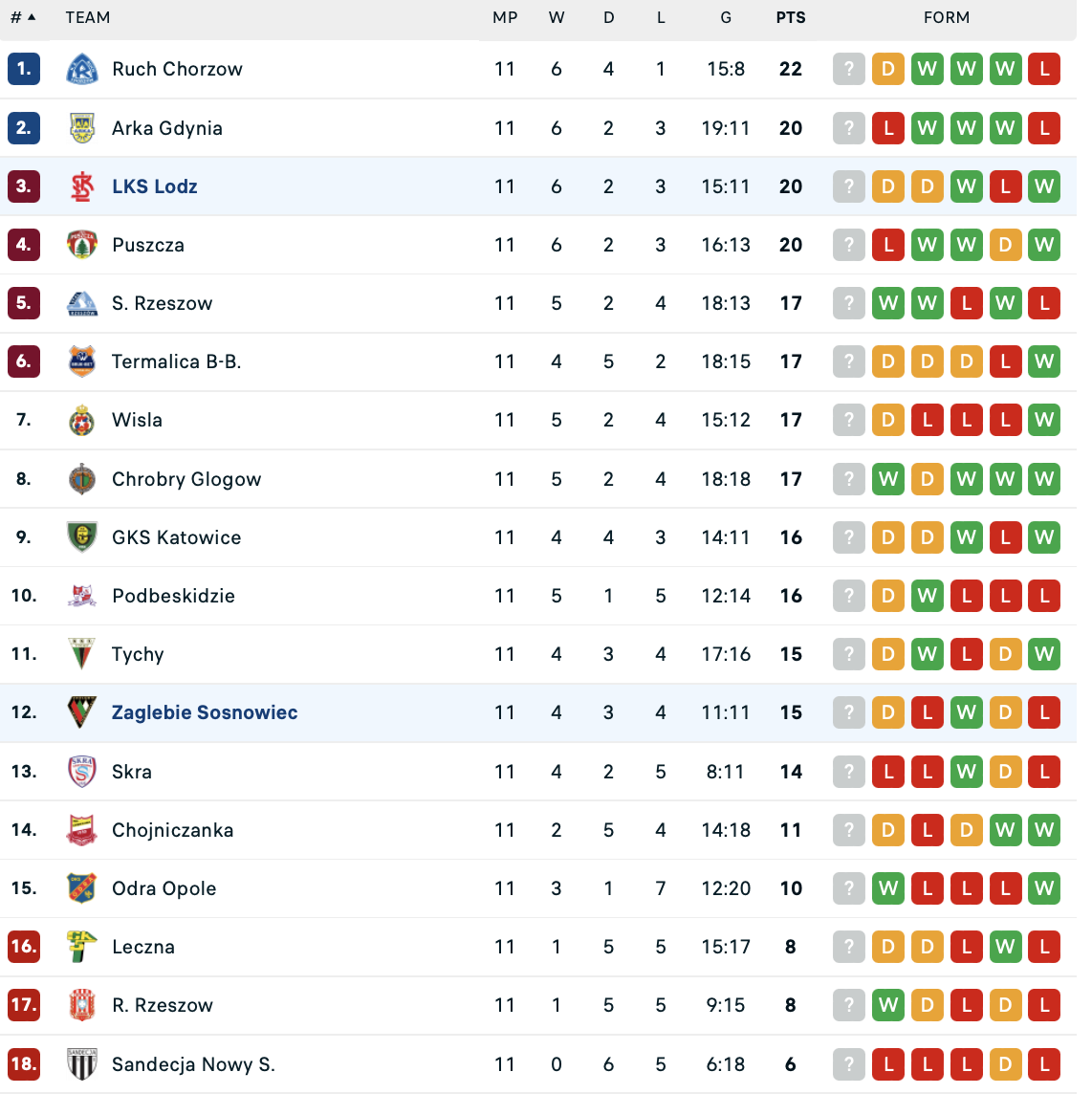Click the LKS Lodz red crest
The height and width of the screenshot is (1094, 1092).
(x=82, y=186)
